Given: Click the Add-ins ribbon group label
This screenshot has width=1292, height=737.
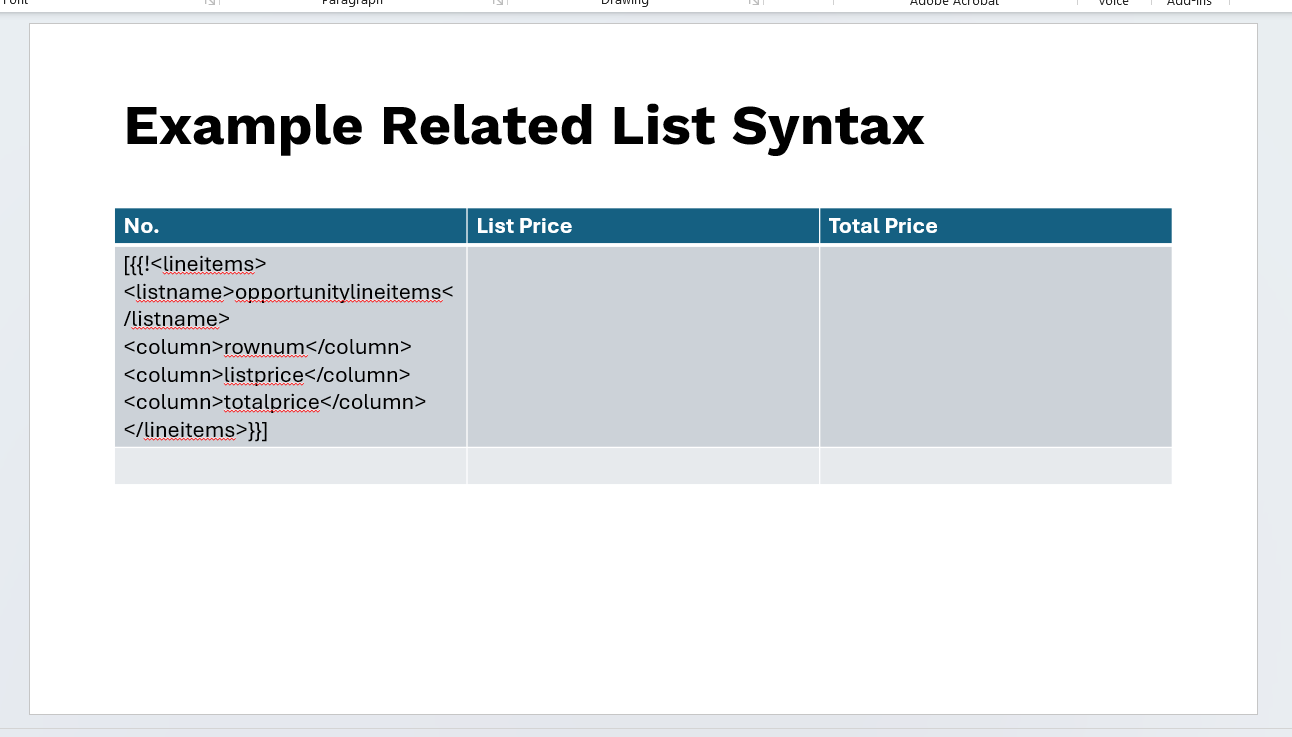Looking at the screenshot, I should (x=1188, y=3).
